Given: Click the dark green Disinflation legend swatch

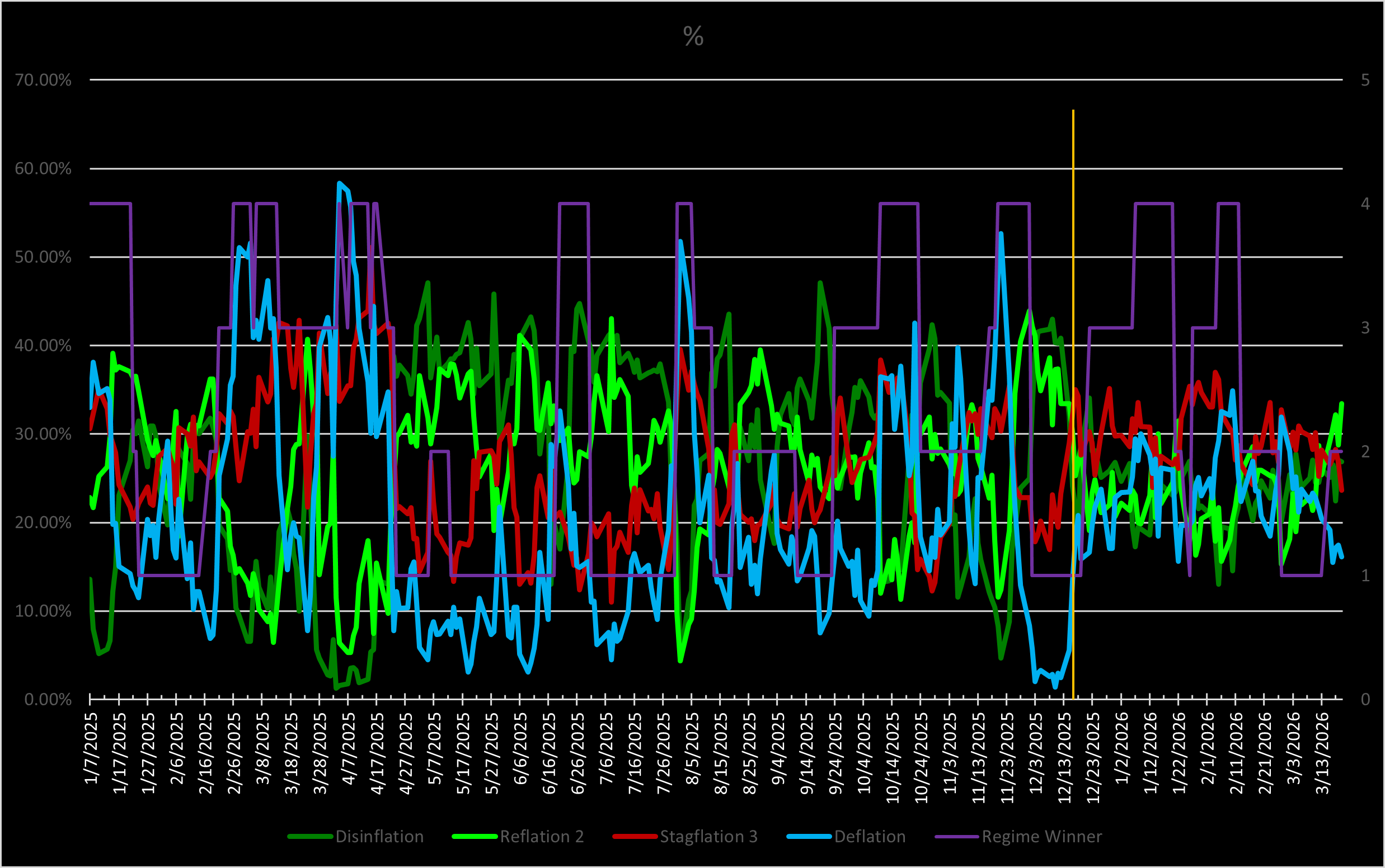Looking at the screenshot, I should pyautogui.click(x=310, y=837).
